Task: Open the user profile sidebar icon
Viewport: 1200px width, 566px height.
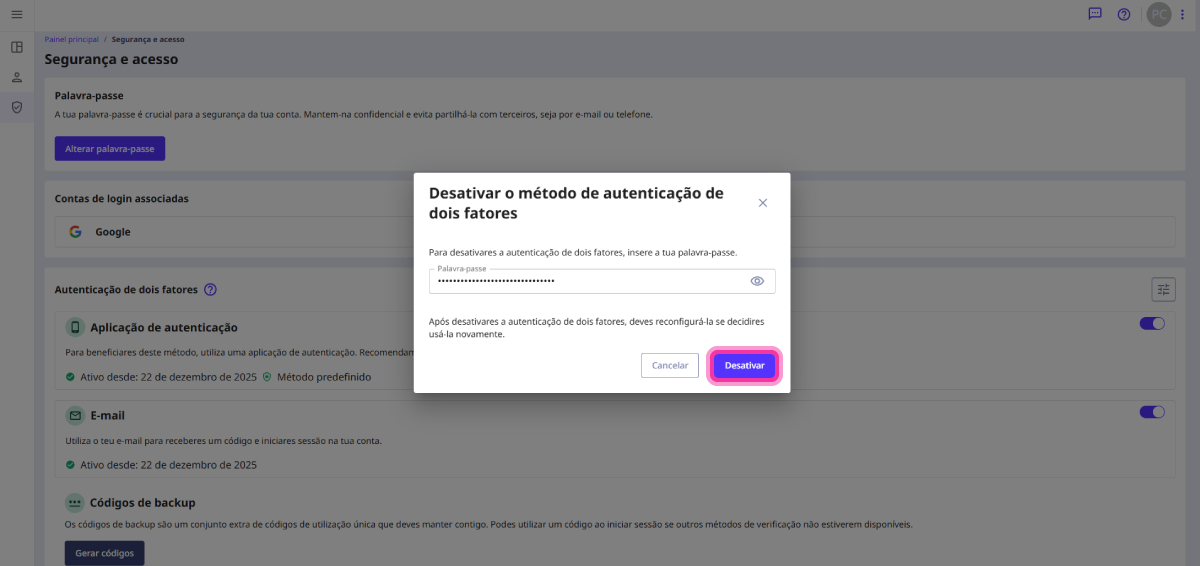Action: (16, 77)
